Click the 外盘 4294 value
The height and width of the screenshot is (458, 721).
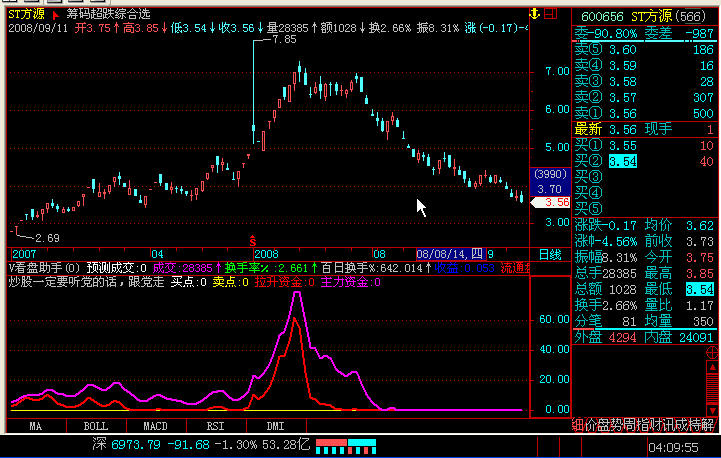pyautogui.click(x=623, y=338)
